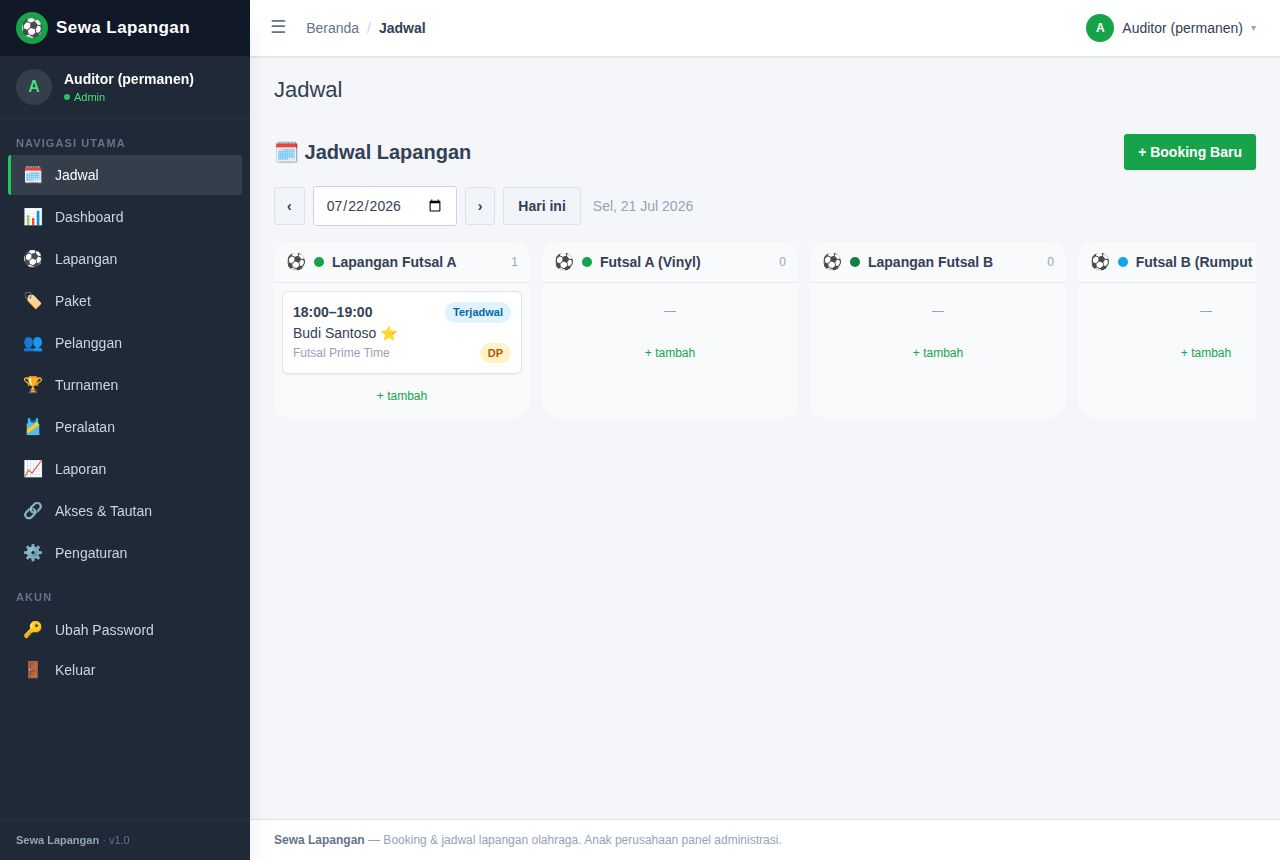Screen dimensions: 1280x860
Task: Open the Auditor (permanen) user dropdown
Action: 1171,28
